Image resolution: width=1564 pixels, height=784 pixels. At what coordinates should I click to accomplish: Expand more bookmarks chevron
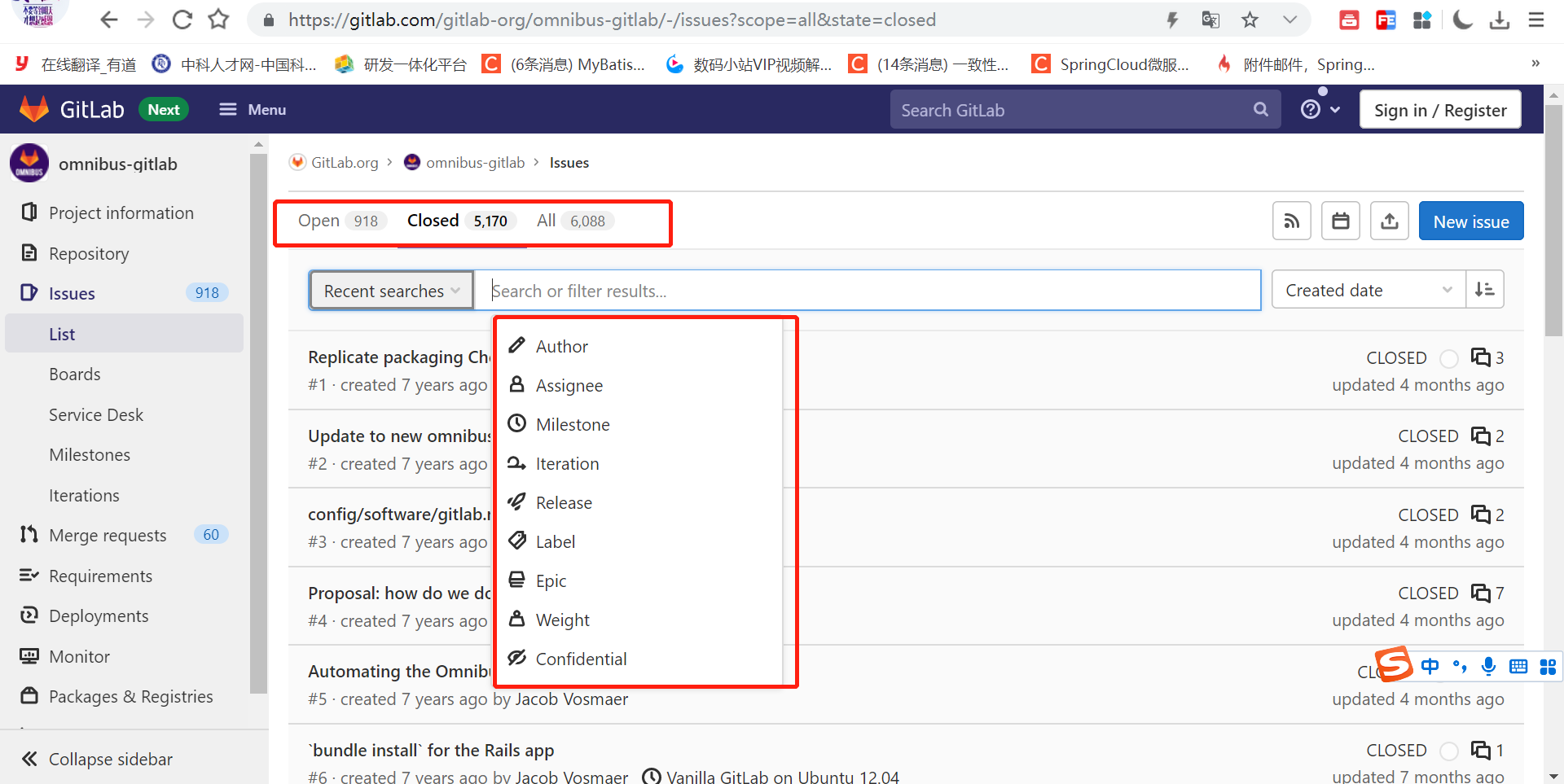[x=1535, y=63]
